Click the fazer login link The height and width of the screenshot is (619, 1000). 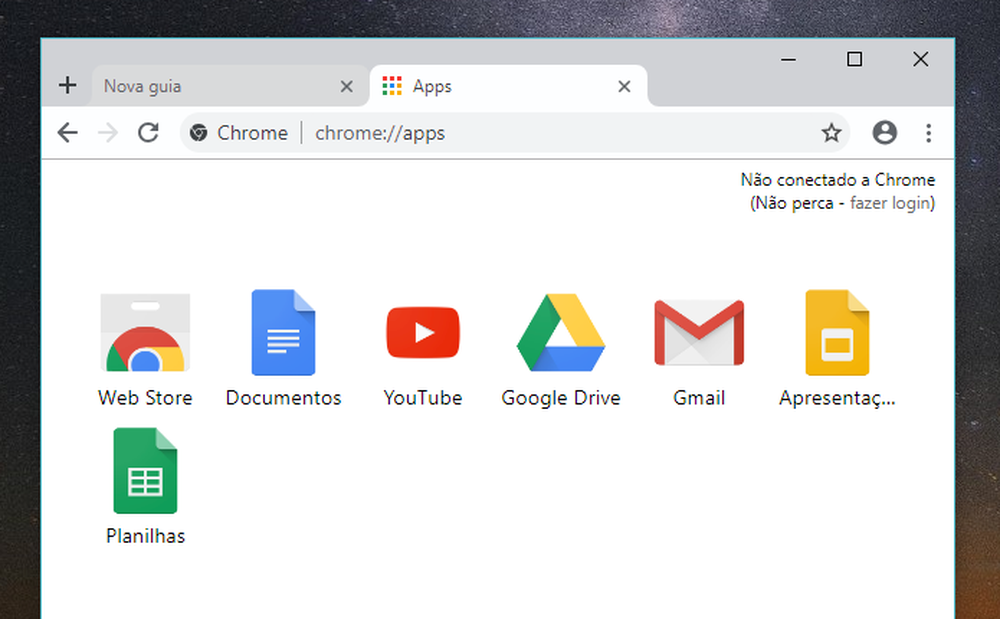(891, 203)
